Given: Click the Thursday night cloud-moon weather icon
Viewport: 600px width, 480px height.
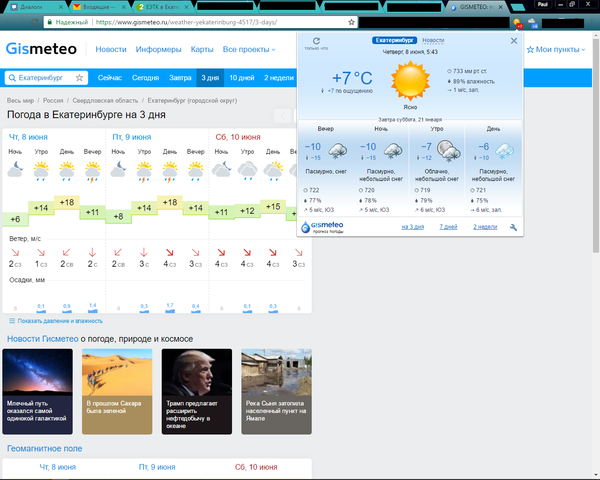Looking at the screenshot, I should (15, 169).
